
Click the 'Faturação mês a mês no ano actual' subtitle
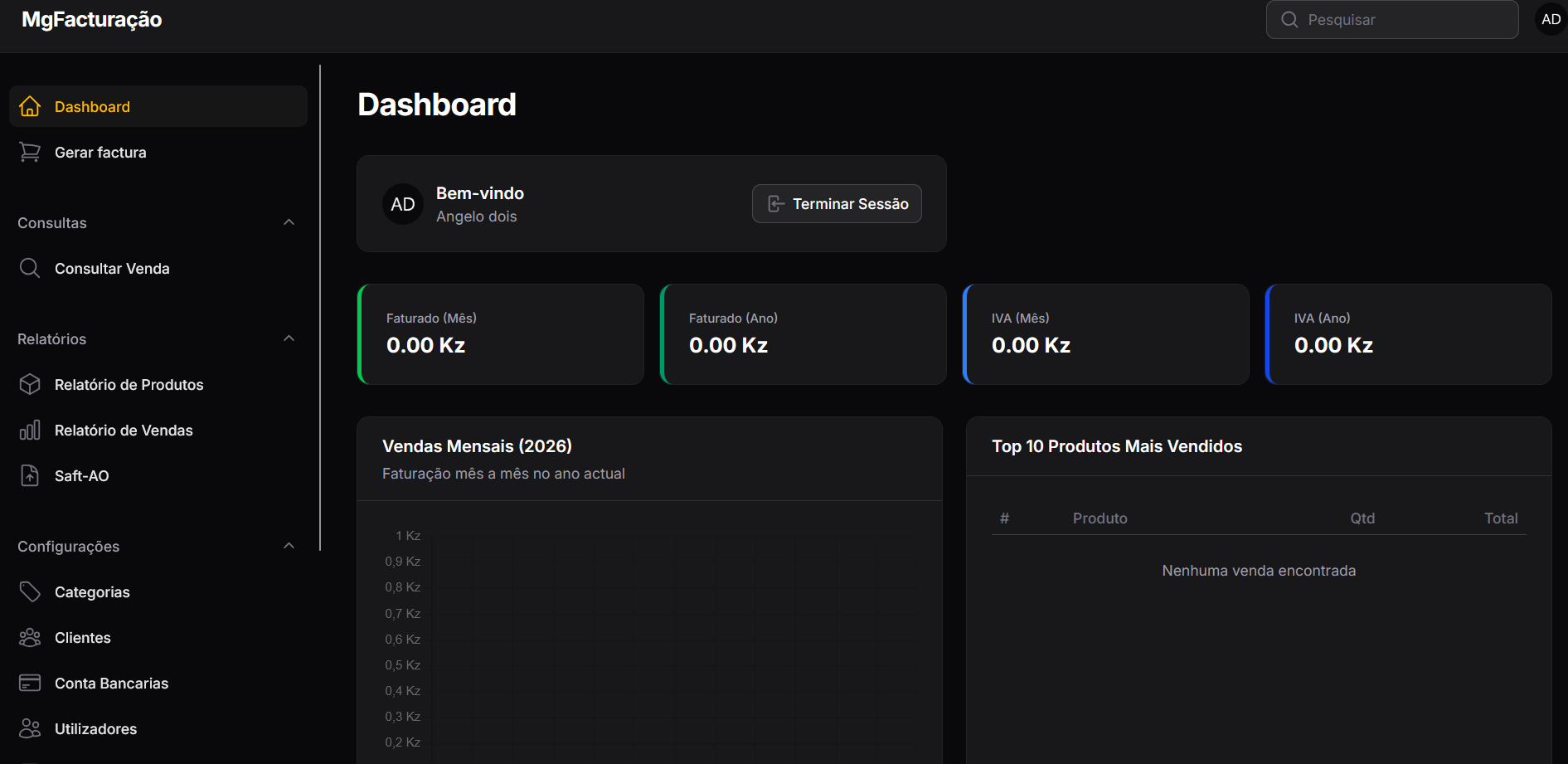click(x=503, y=474)
